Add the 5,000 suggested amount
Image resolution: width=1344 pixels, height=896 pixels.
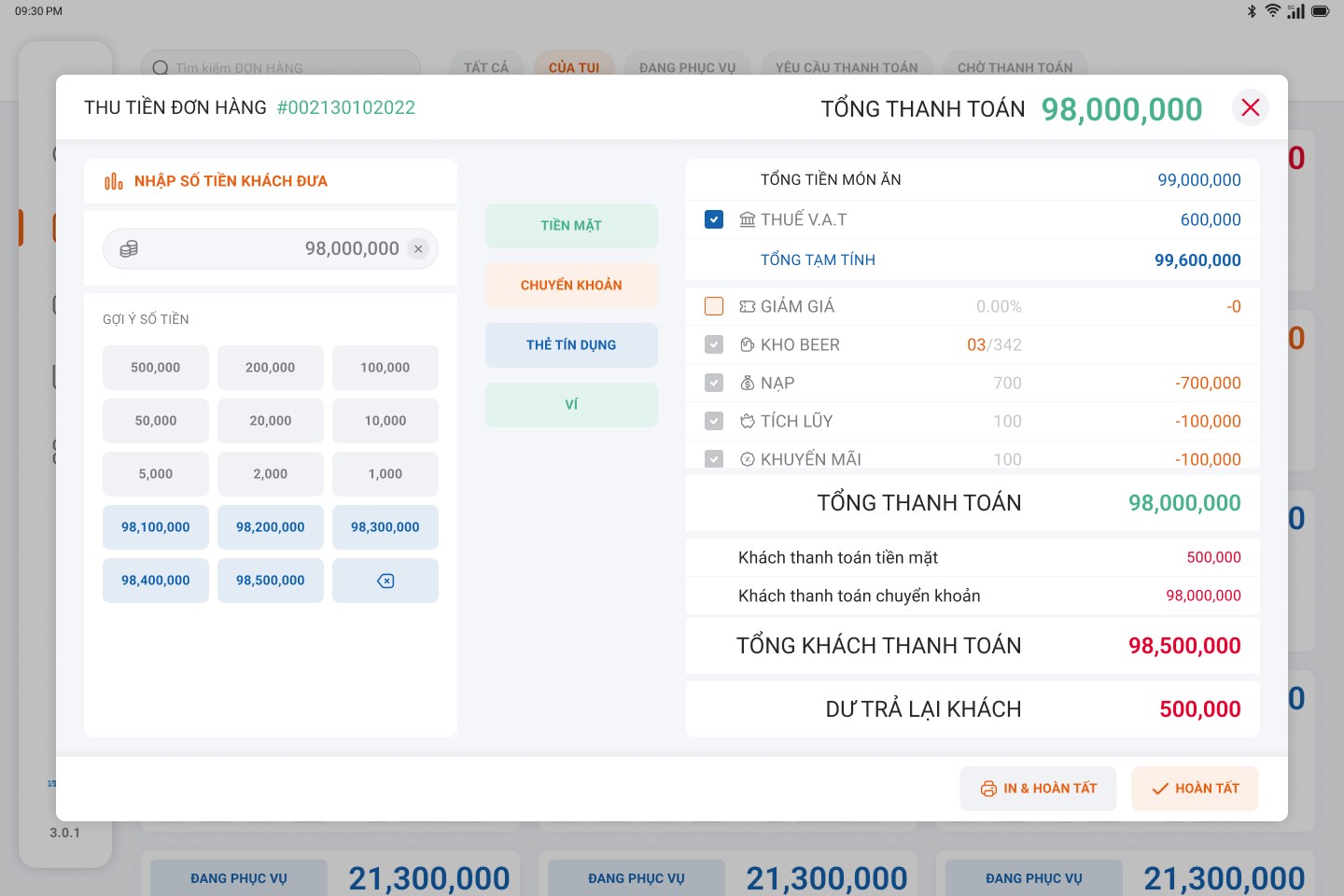(156, 474)
